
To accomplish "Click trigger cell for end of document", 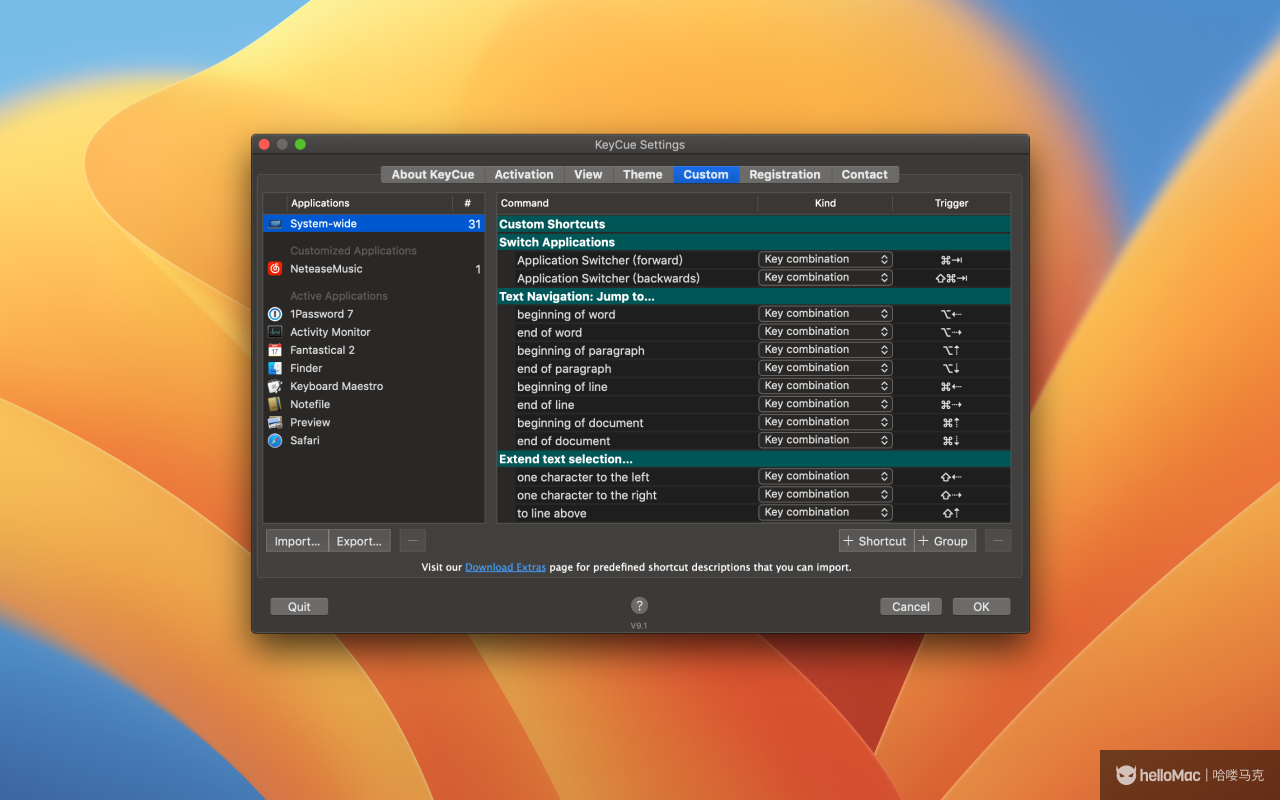I will 951,440.
